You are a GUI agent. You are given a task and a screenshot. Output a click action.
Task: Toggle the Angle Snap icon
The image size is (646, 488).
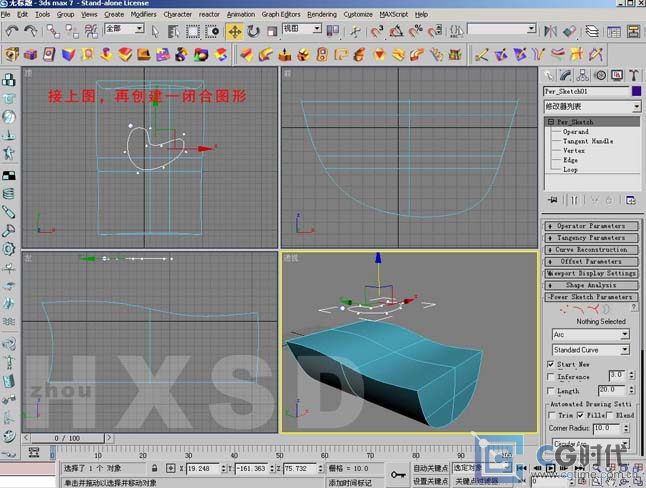tap(396, 31)
